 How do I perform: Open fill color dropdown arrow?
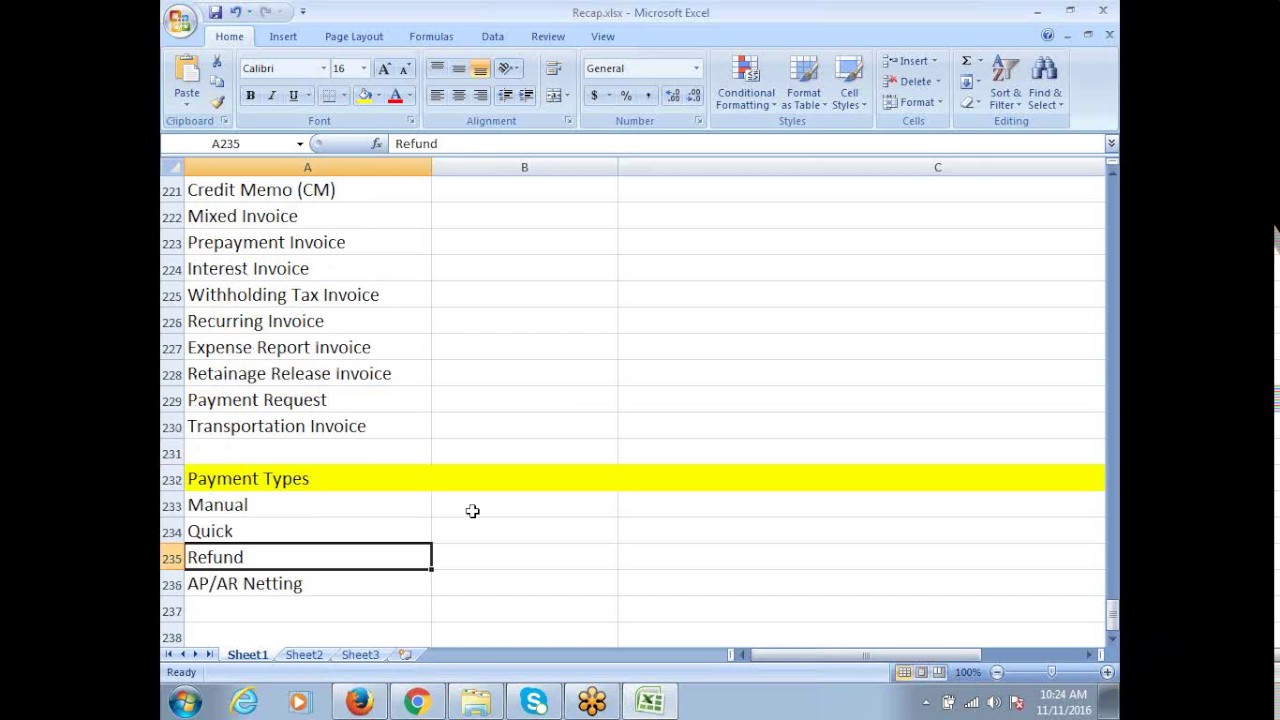coord(378,96)
